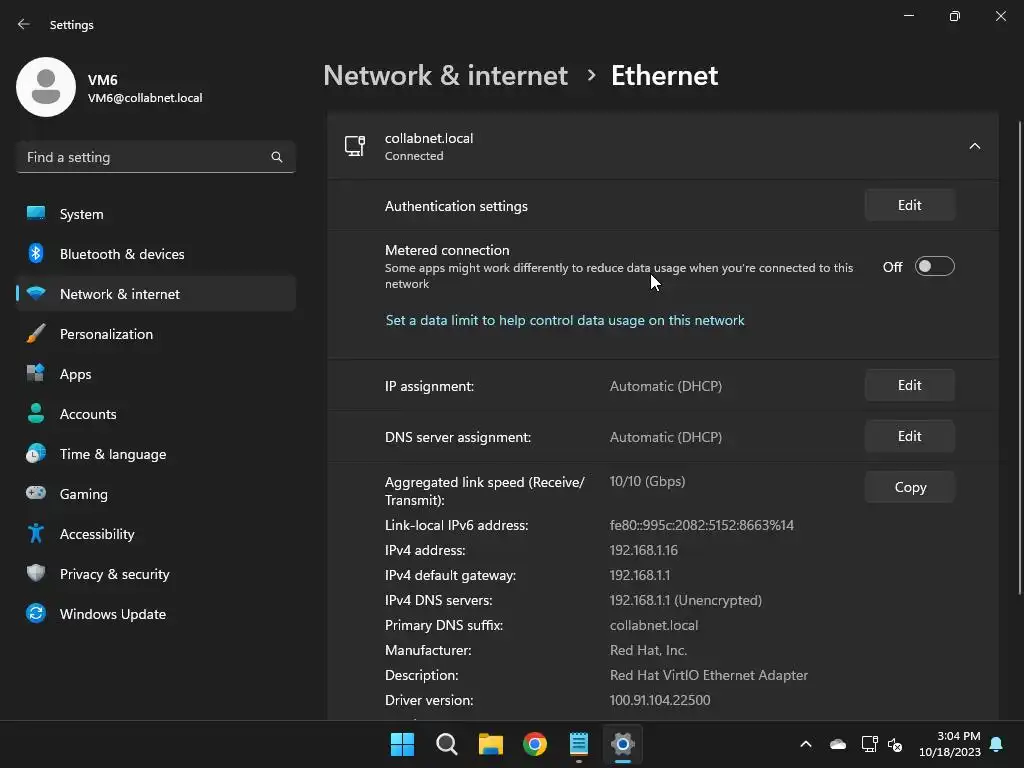Collapse the collabnet.local network section

[x=974, y=146]
